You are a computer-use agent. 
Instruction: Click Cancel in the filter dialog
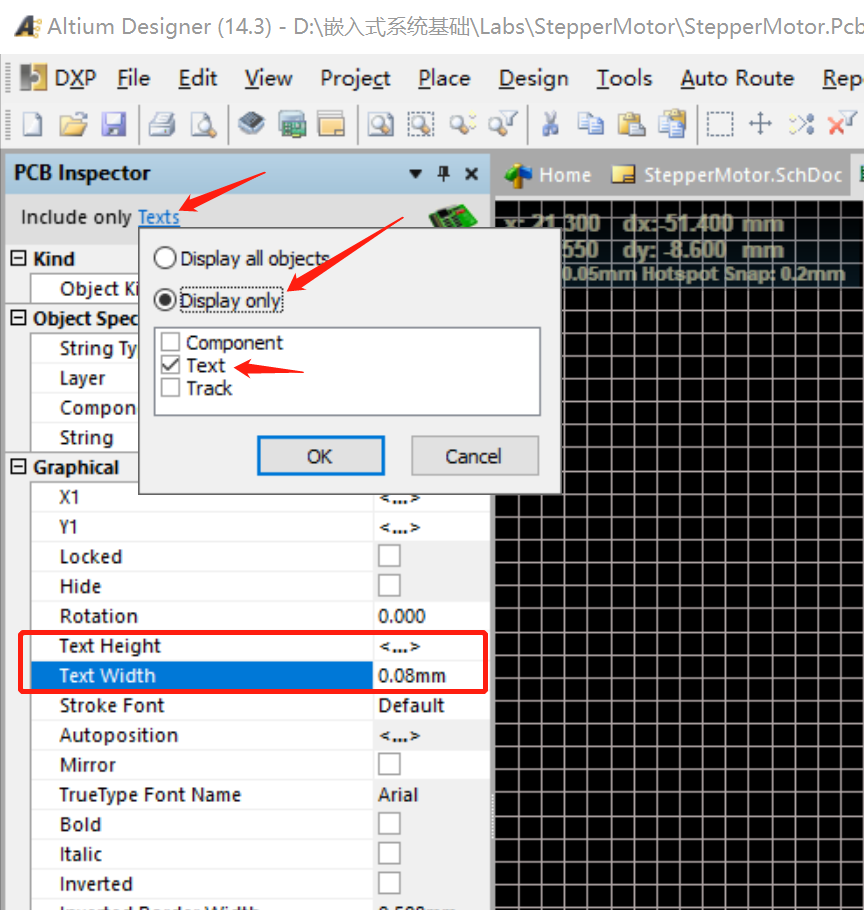pyautogui.click(x=473, y=456)
